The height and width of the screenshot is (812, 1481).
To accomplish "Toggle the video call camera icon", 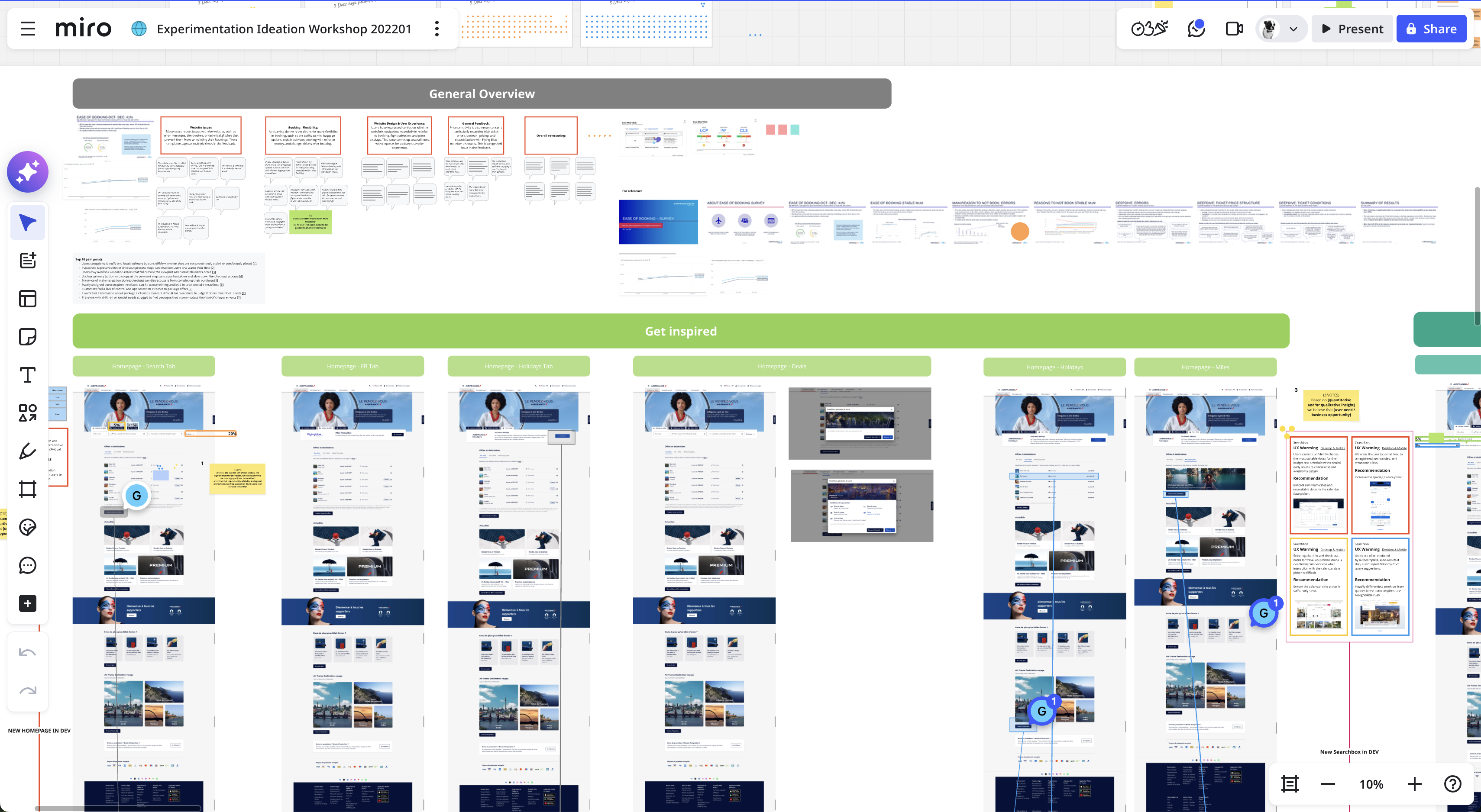I will (1234, 29).
